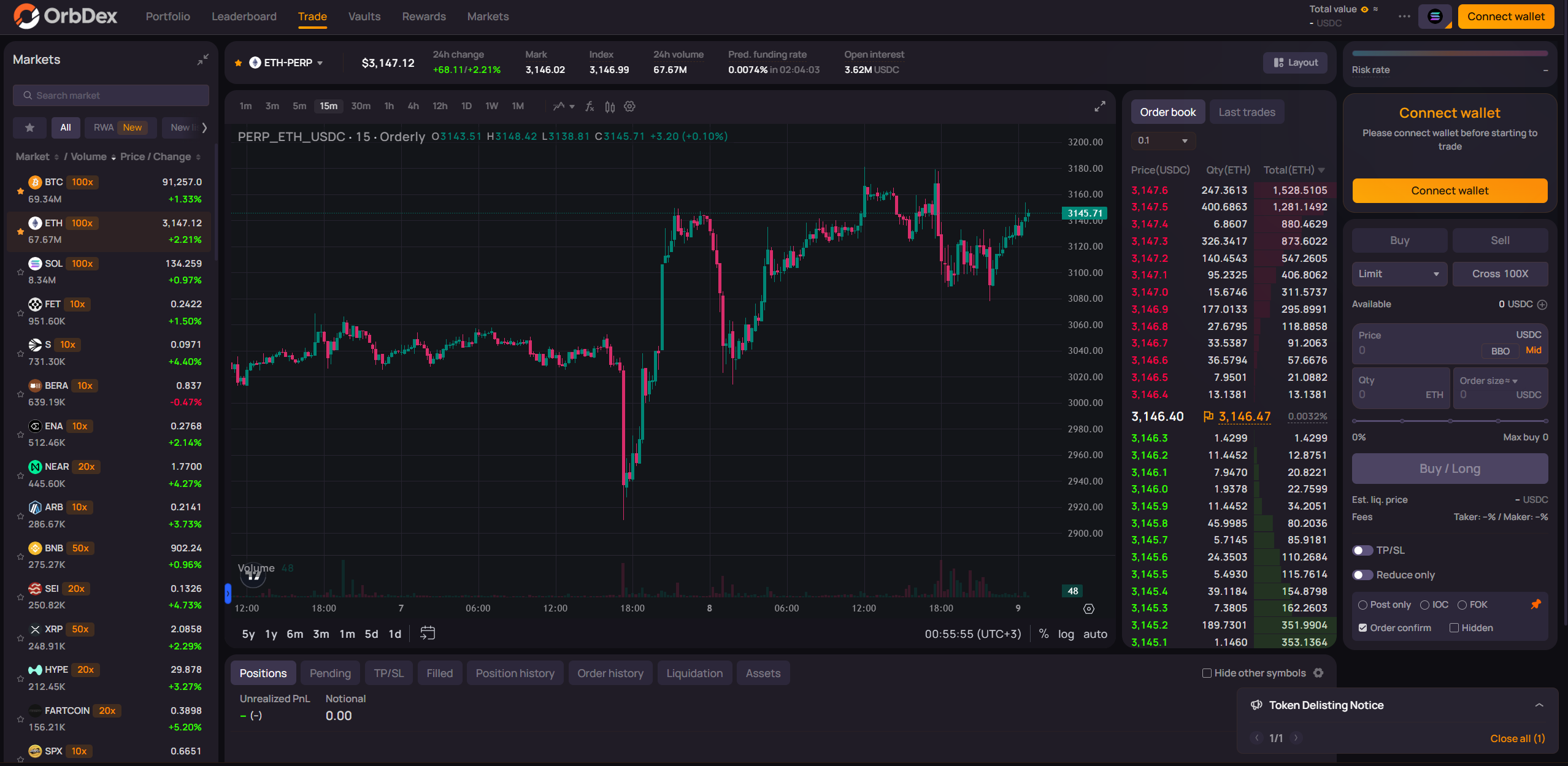Viewport: 1568px width, 766px height.
Task: Open positions table settings gear
Action: coord(1318,673)
